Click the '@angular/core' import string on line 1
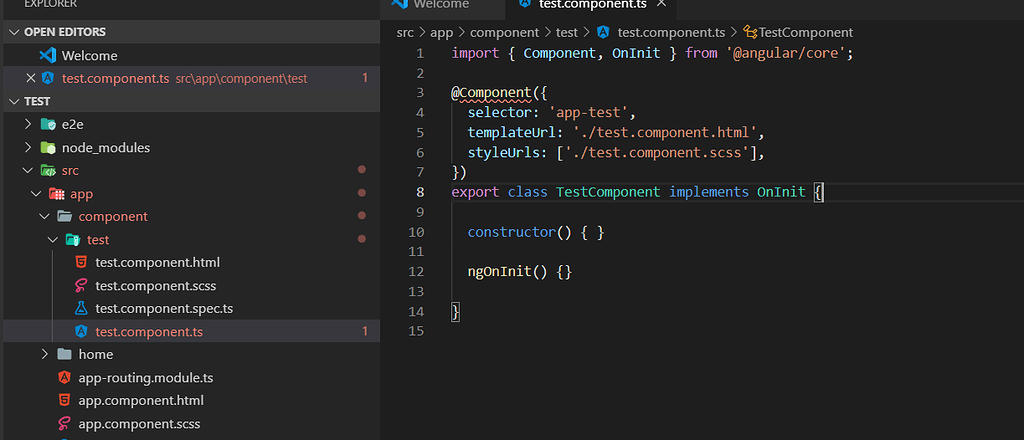 click(786, 53)
